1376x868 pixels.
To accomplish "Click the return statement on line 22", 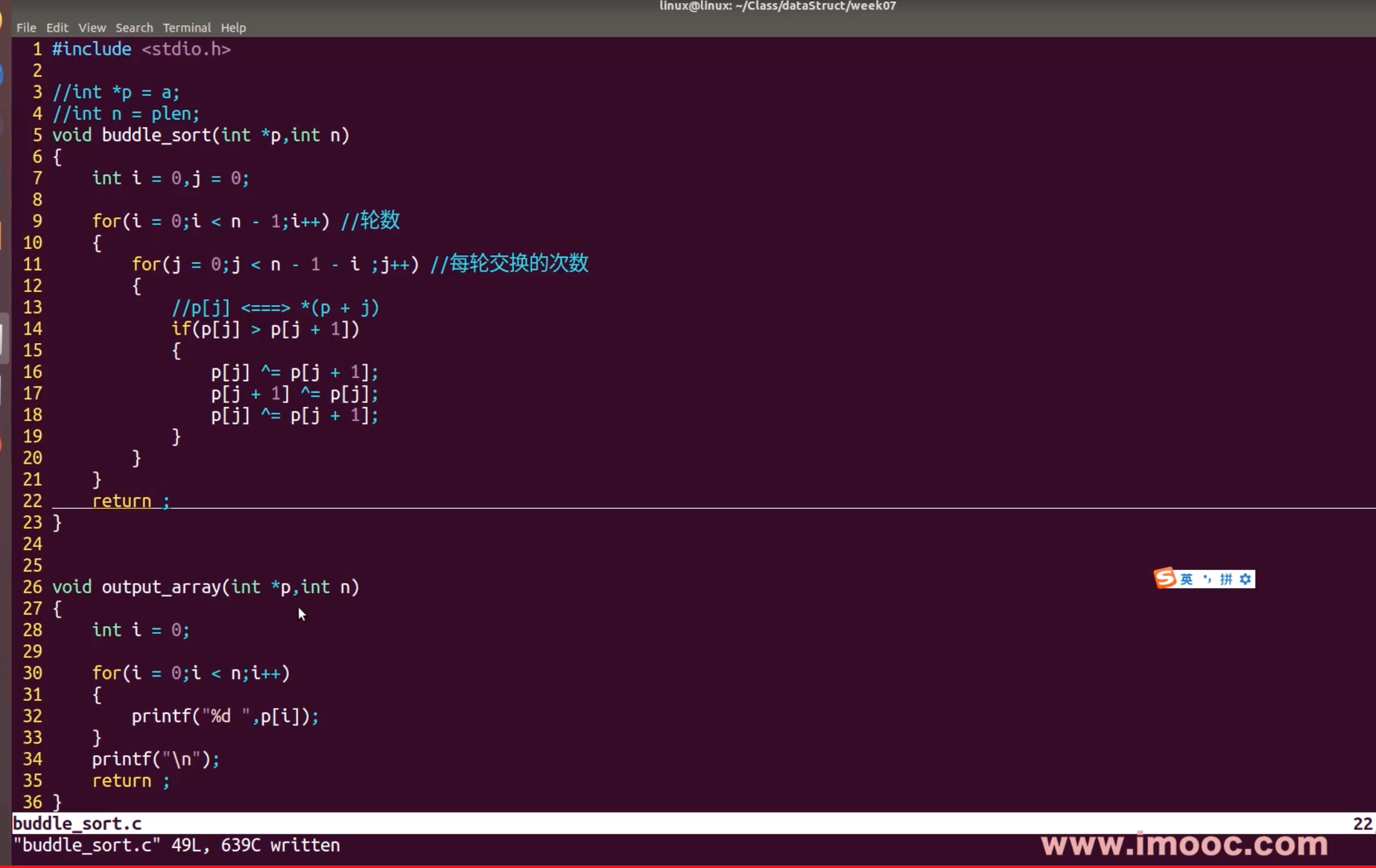I will 121,501.
